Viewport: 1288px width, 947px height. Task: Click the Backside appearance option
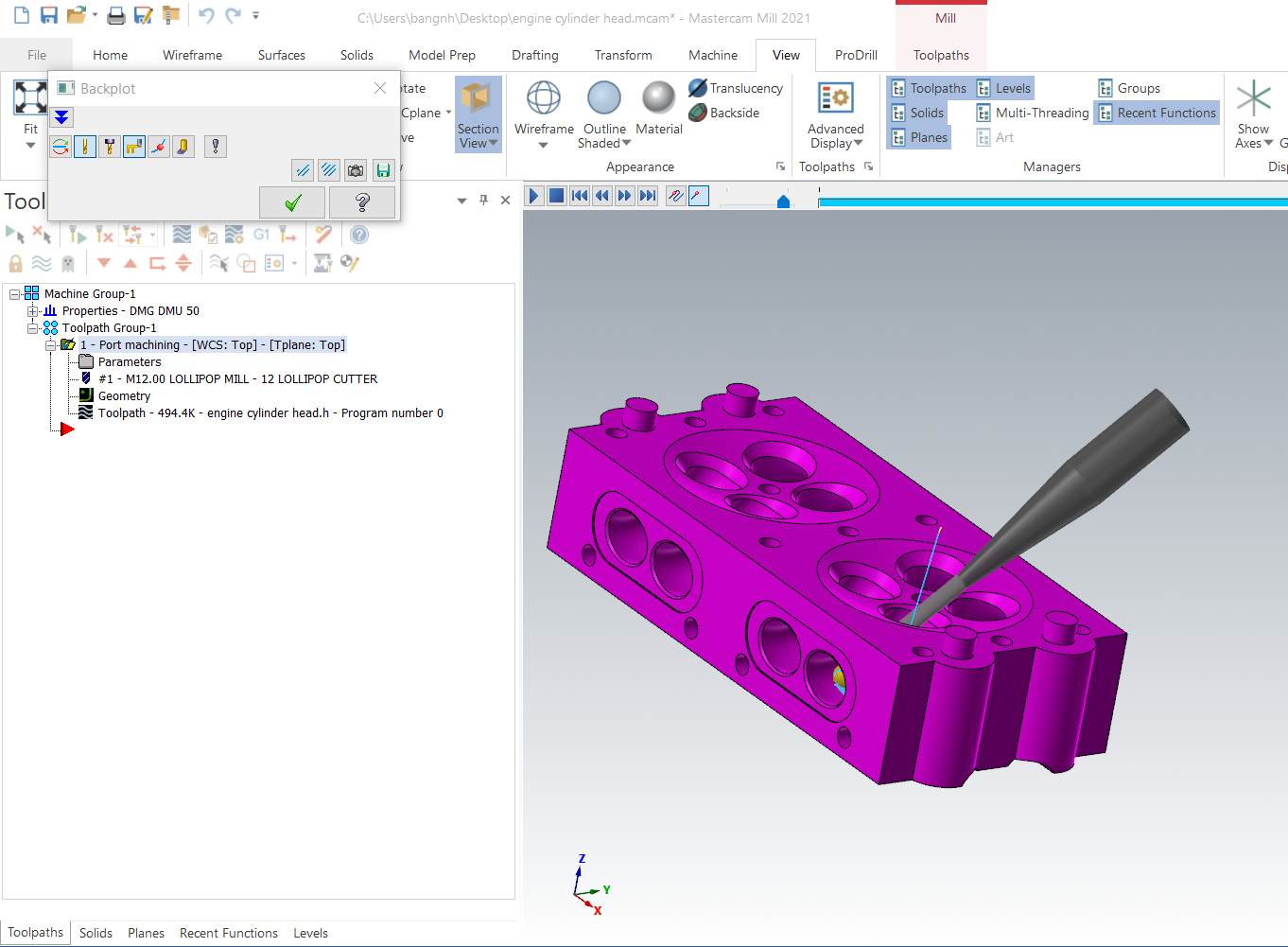[x=724, y=113]
